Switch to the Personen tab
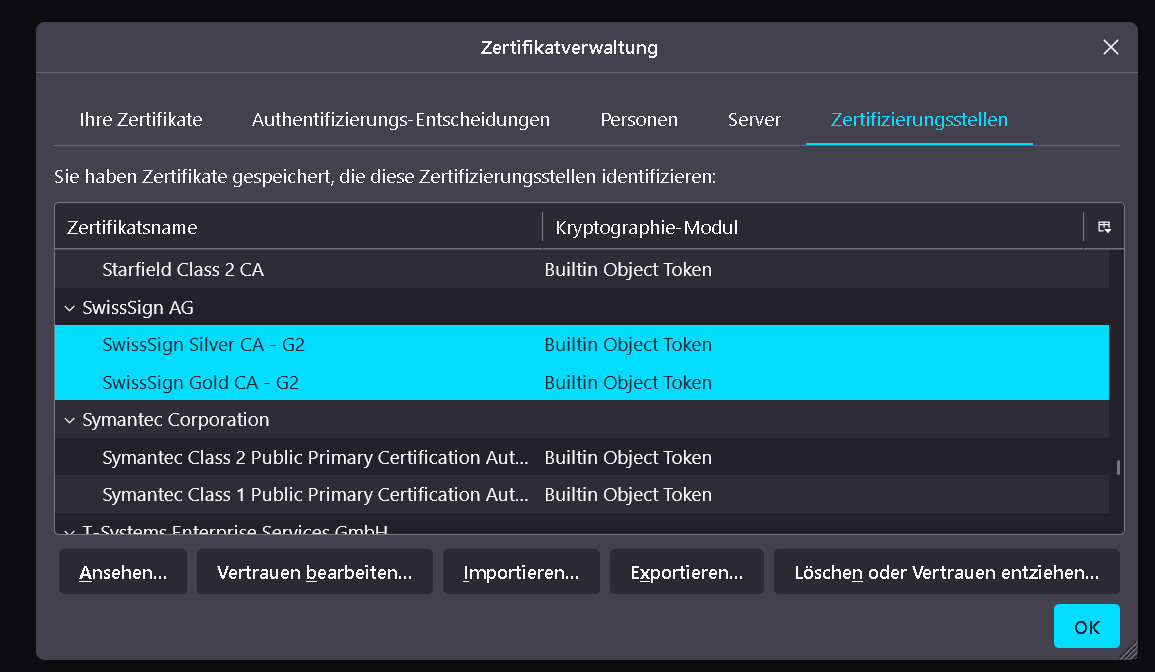 [x=639, y=120]
